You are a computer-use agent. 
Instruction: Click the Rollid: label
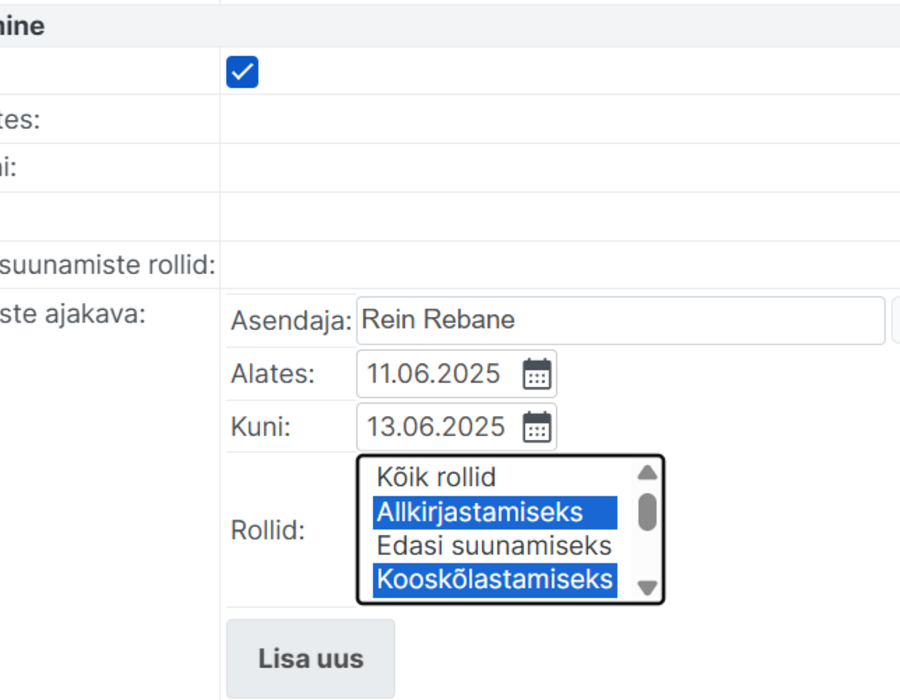pos(267,530)
